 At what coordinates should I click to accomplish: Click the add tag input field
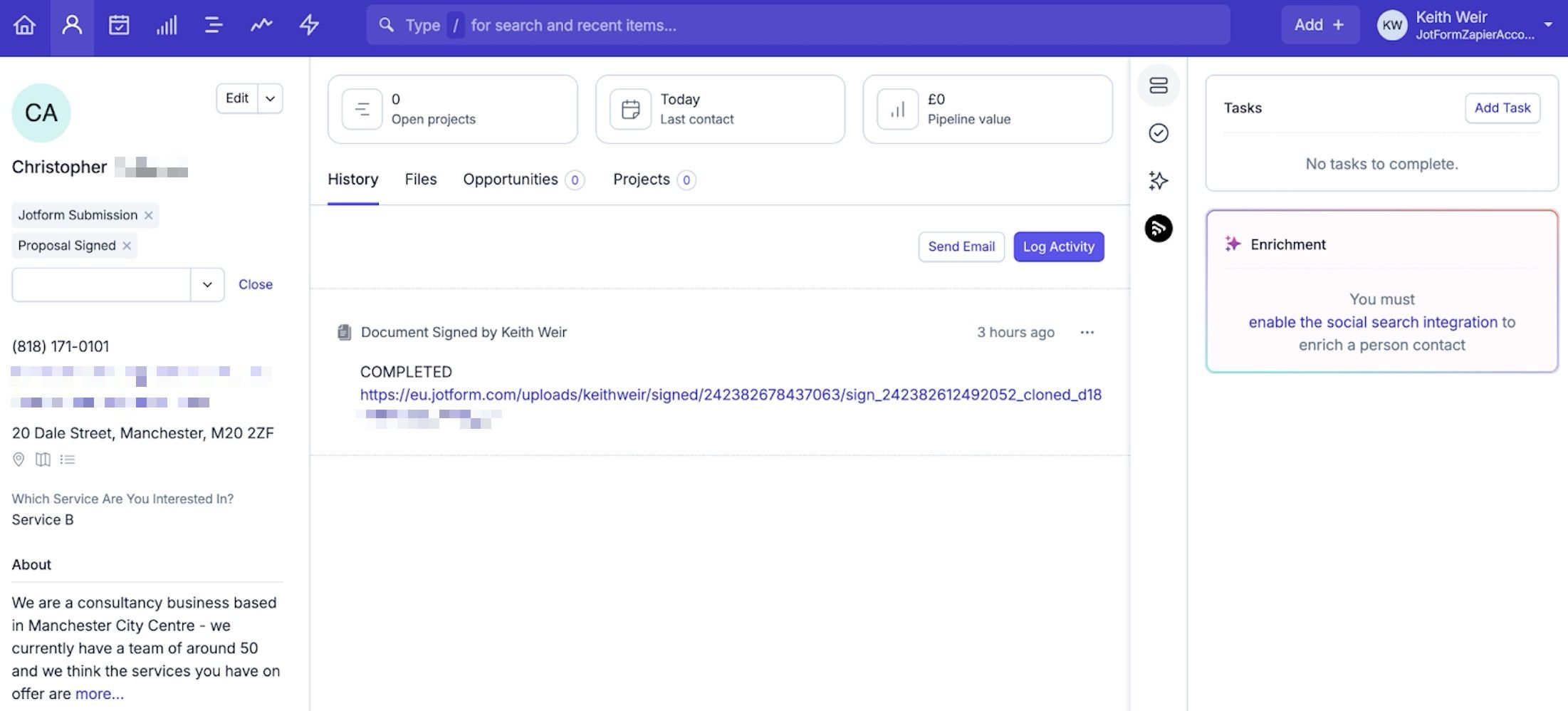(101, 284)
